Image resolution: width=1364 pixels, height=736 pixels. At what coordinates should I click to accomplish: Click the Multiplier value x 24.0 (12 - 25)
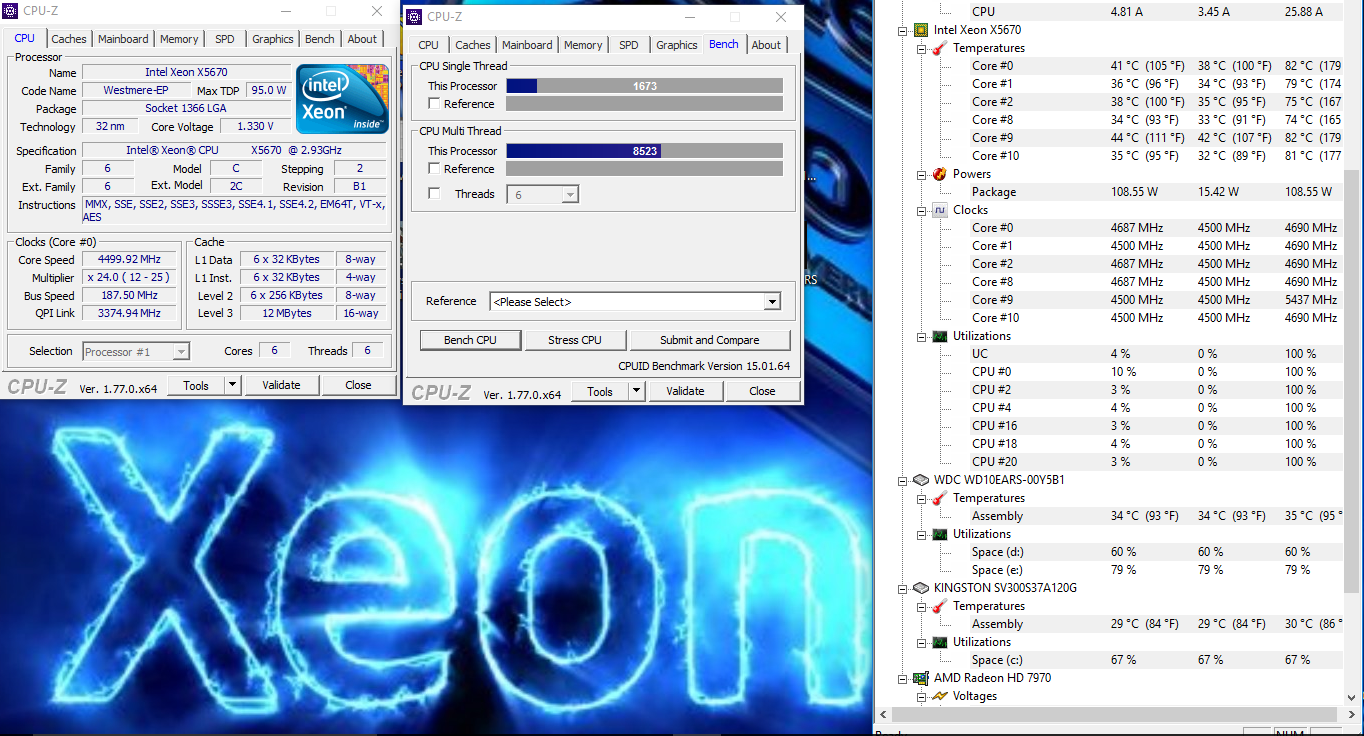point(131,278)
